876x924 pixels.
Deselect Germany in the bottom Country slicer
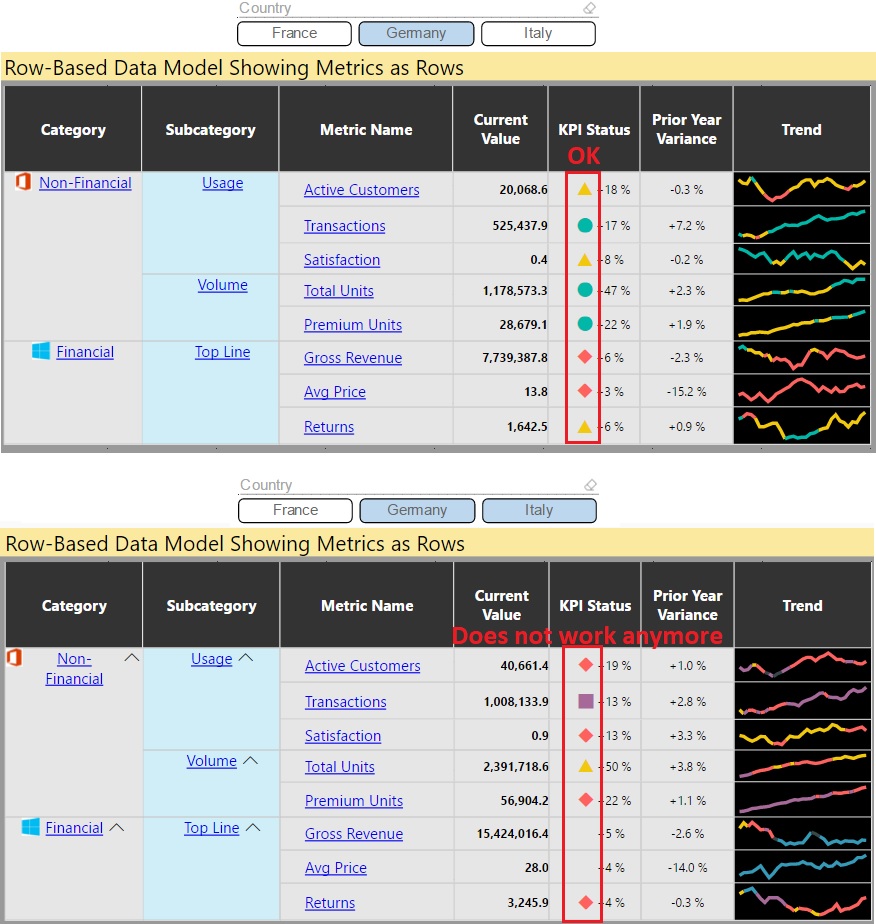click(x=417, y=510)
